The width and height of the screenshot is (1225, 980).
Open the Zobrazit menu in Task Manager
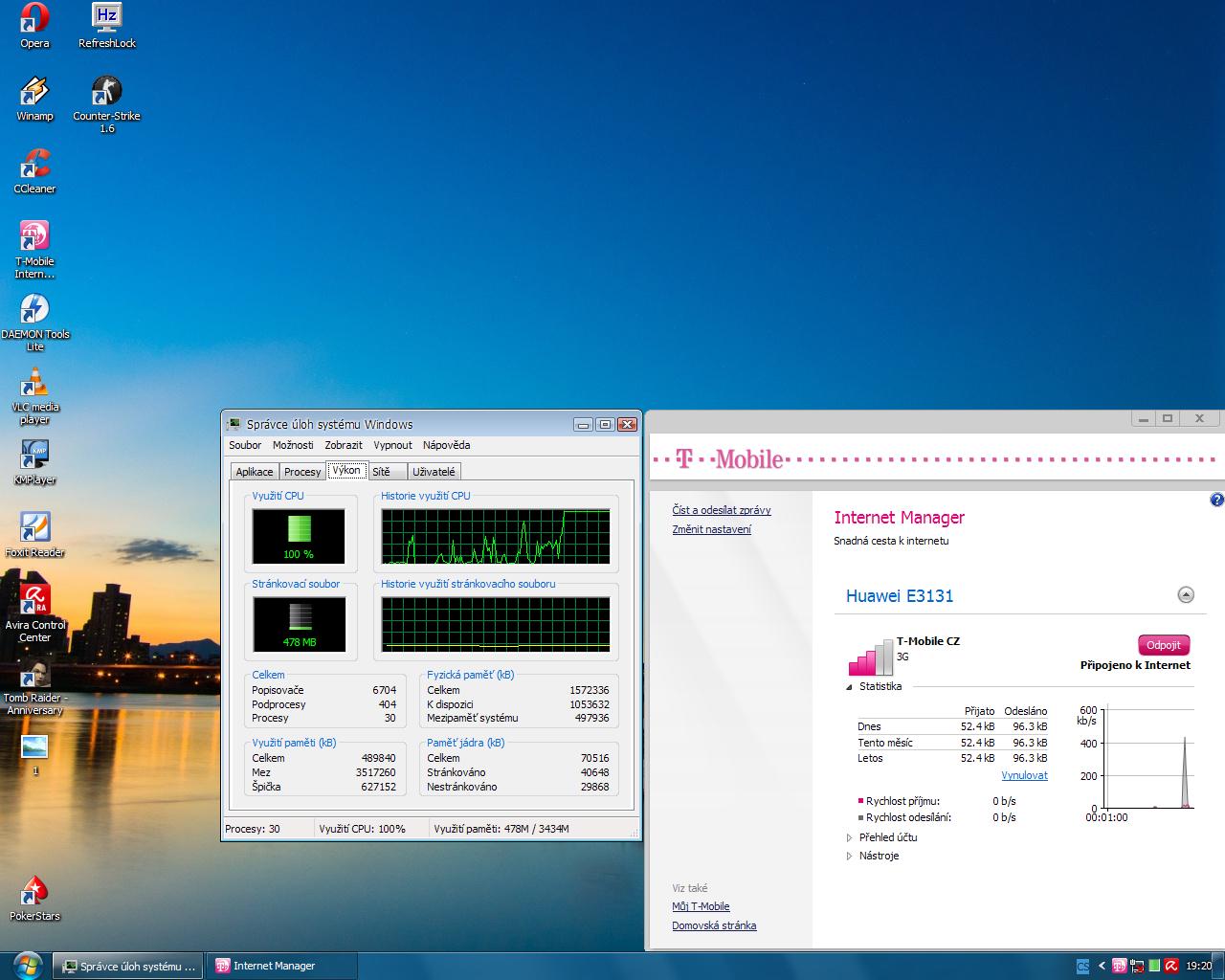point(343,445)
